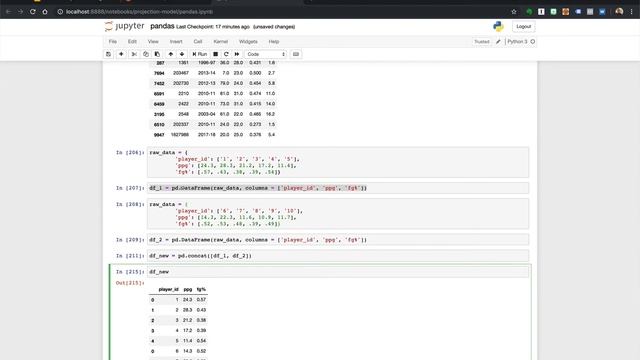
Task: Paste cells below icon
Action: 157,54
